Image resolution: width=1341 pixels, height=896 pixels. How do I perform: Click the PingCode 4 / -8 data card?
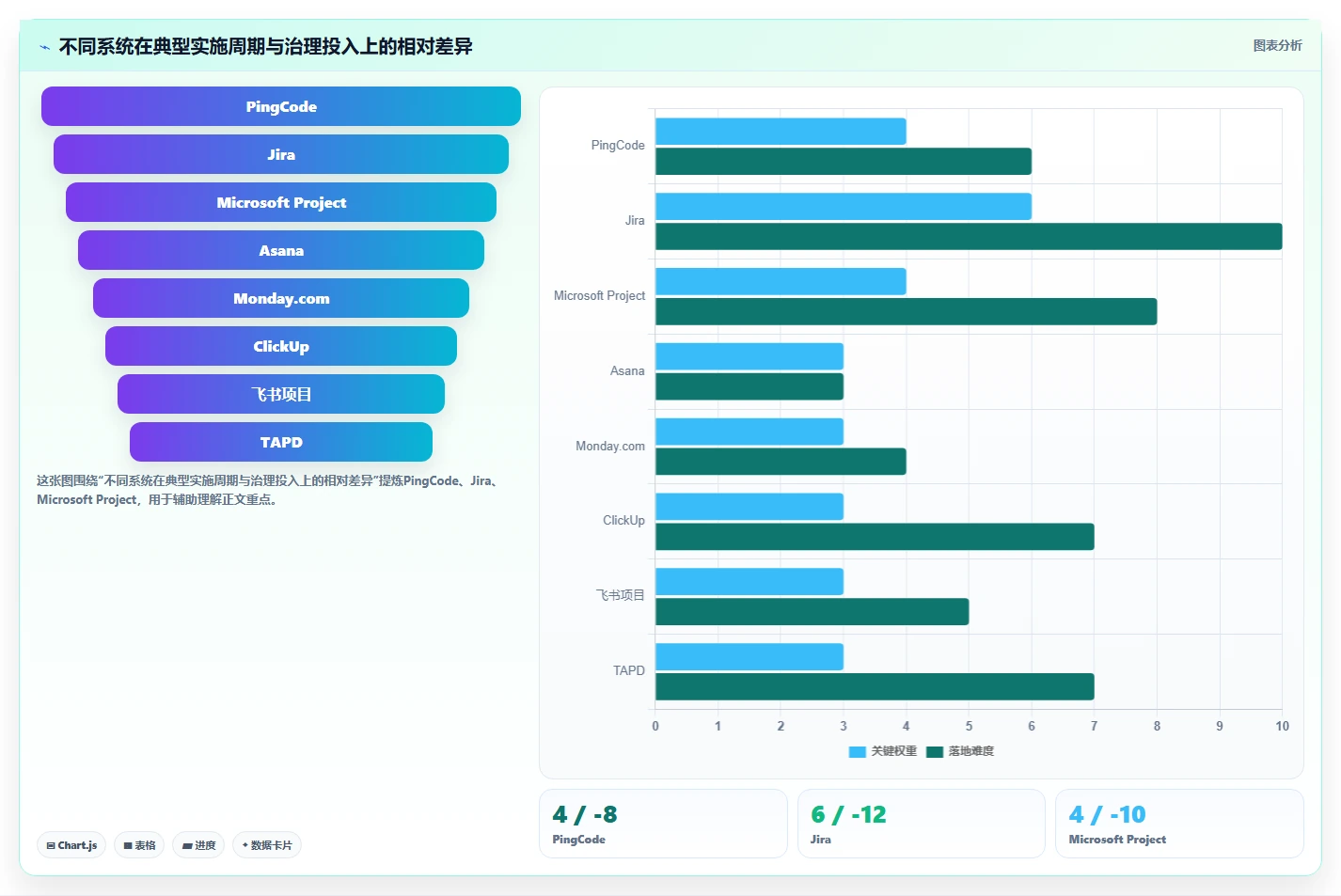(663, 824)
